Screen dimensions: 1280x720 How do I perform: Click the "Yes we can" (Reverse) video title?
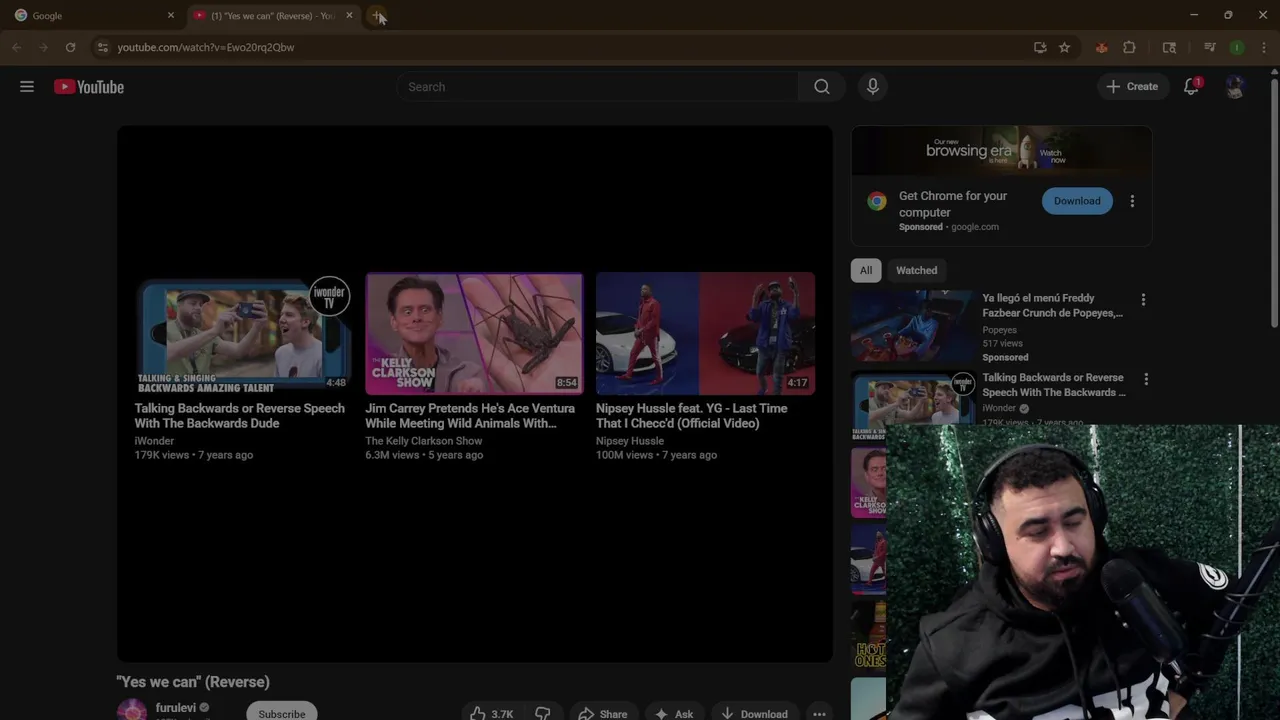[x=193, y=682]
